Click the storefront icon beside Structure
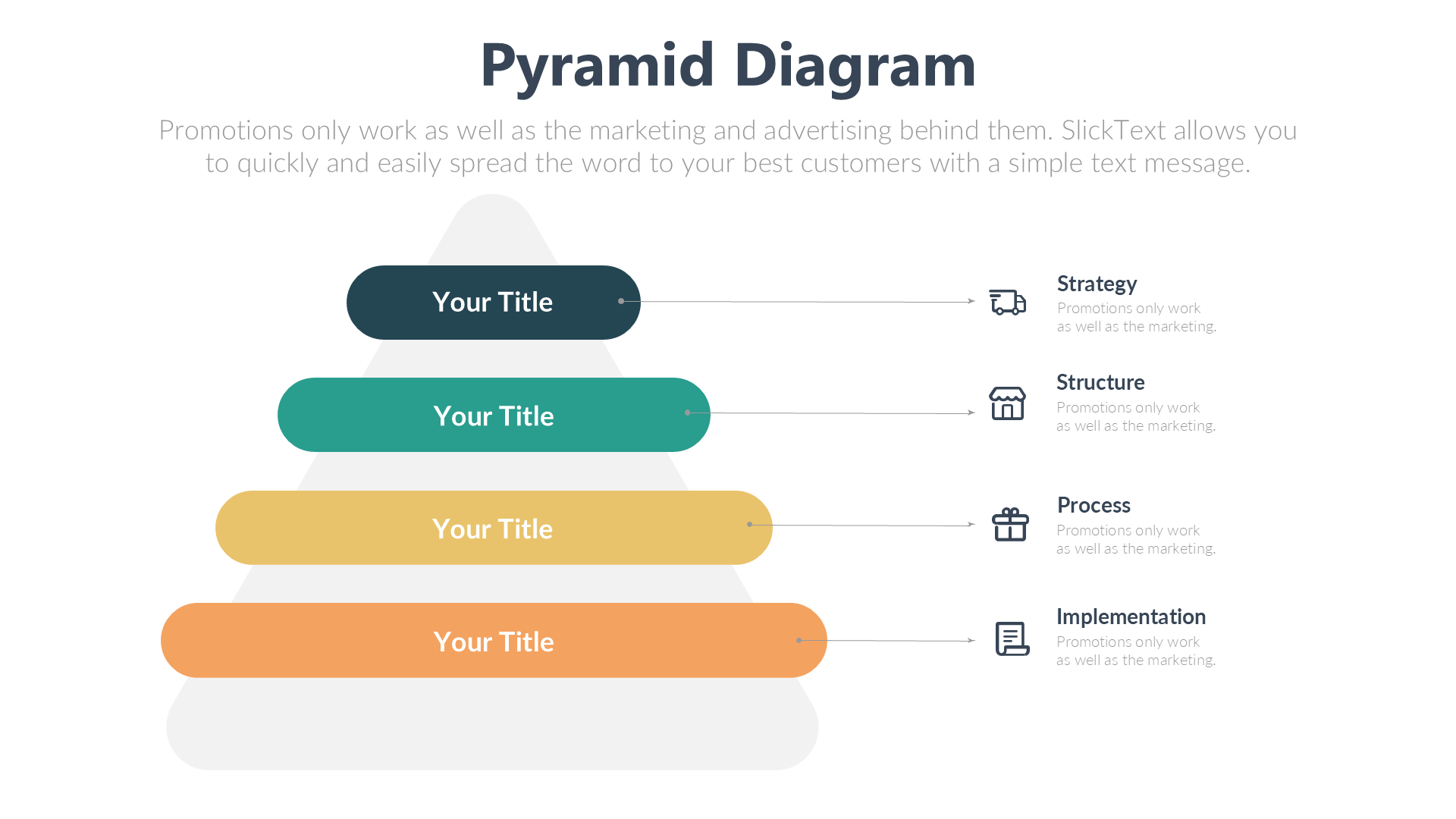Viewport: 1456px width, 819px height. pos(1007,403)
